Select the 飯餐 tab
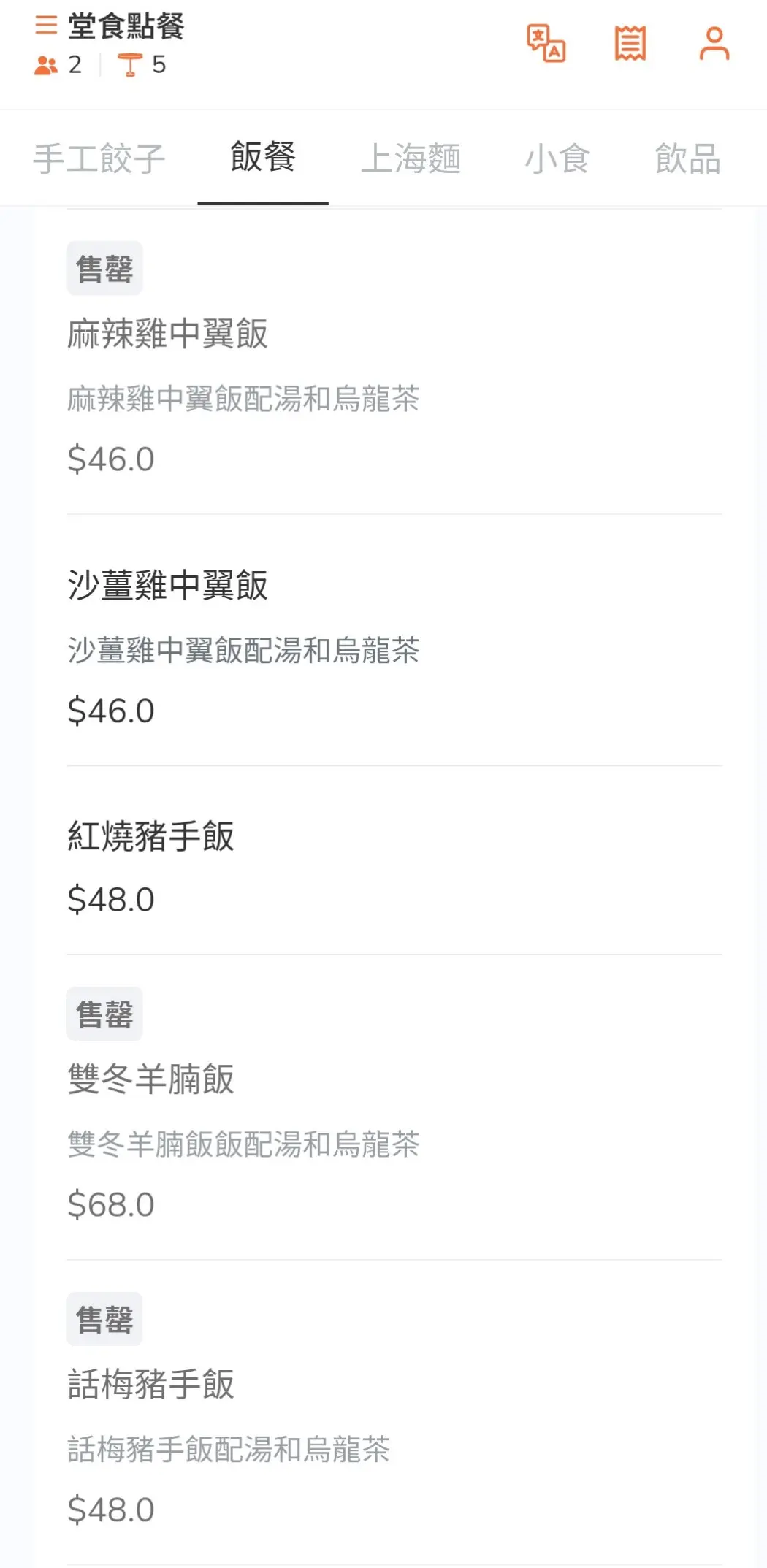Image resolution: width=767 pixels, height=1568 pixels. [x=263, y=157]
